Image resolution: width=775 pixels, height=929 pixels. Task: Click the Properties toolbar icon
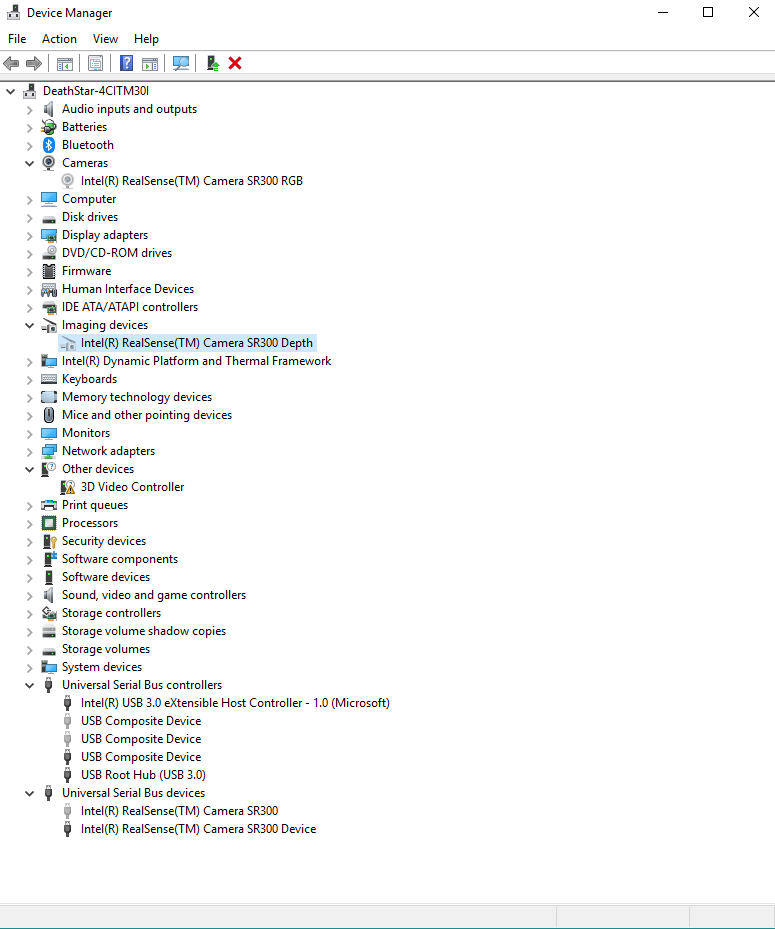[x=95, y=63]
